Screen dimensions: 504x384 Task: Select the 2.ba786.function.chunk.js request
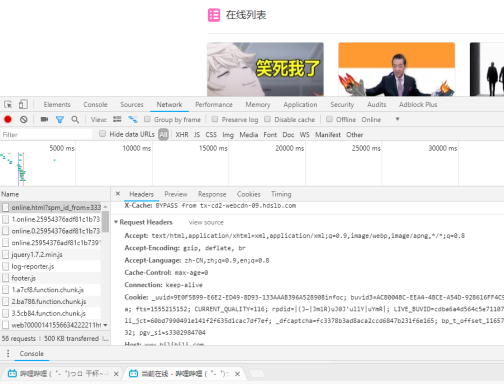[49, 302]
